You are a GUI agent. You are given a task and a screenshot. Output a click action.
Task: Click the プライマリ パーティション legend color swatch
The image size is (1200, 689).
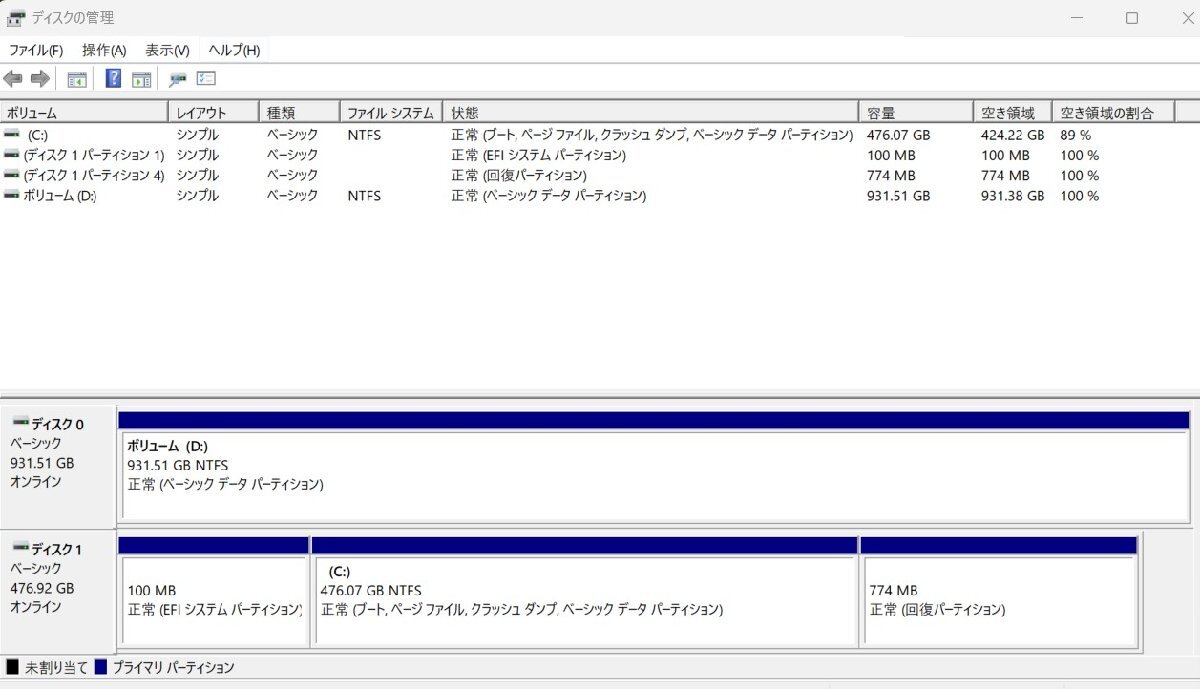click(x=100, y=667)
